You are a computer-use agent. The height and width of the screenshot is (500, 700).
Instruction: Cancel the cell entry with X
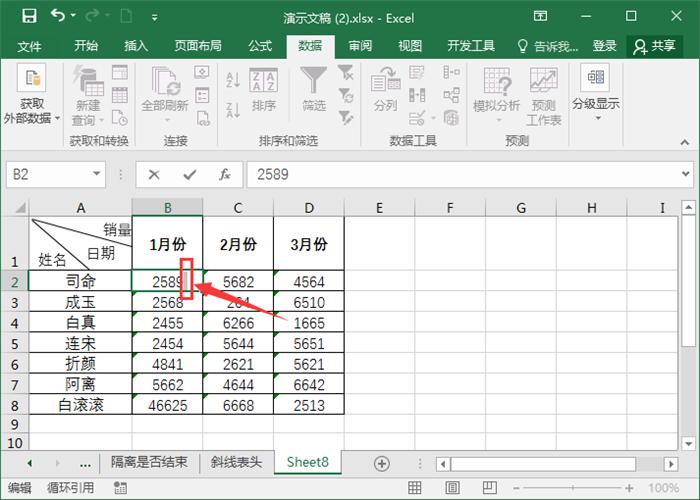tap(154, 175)
